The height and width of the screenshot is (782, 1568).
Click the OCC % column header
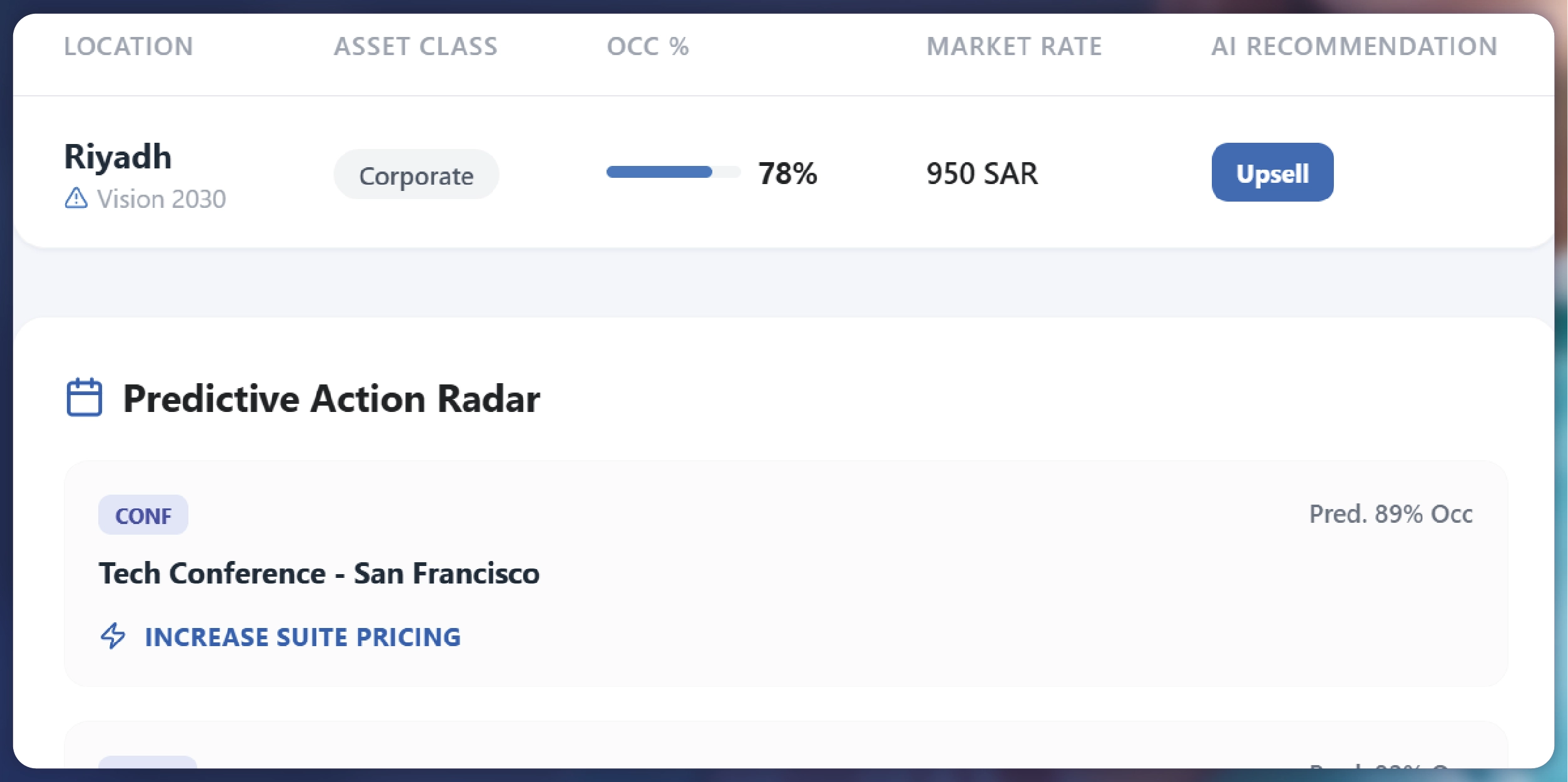[648, 46]
